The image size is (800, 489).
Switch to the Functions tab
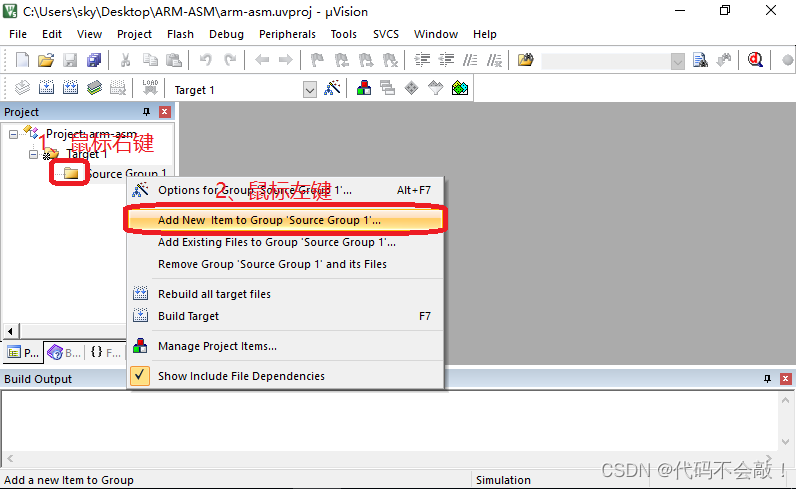(106, 352)
